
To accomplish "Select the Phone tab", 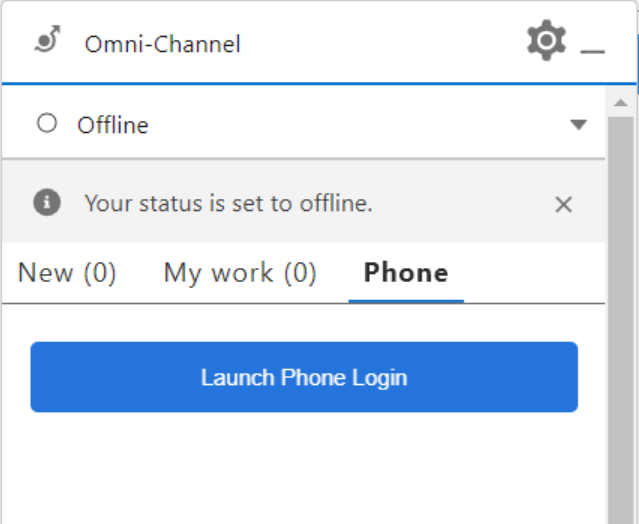I will coord(406,273).
